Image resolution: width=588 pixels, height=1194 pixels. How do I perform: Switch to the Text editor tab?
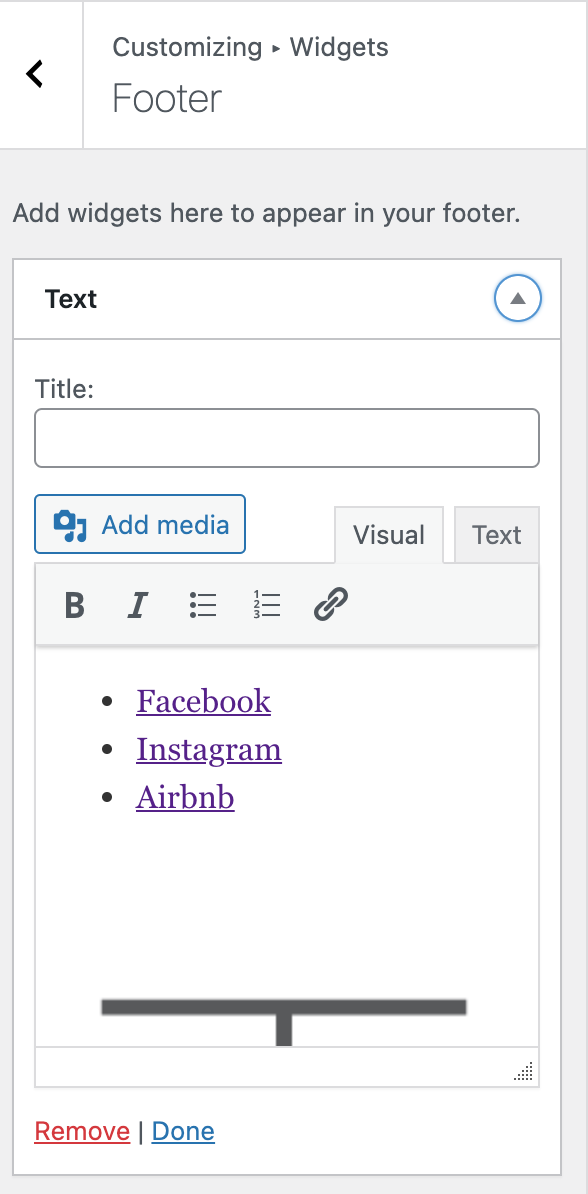click(497, 535)
